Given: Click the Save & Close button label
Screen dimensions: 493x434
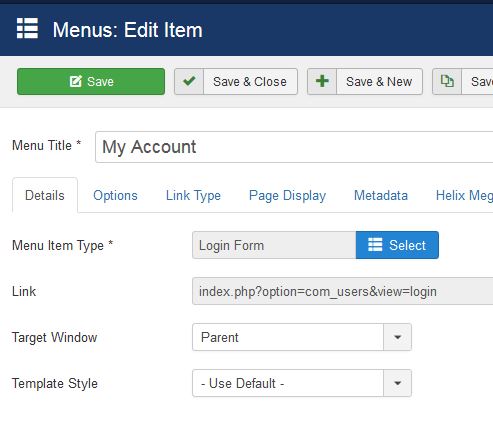Looking at the screenshot, I should click(x=250, y=82).
